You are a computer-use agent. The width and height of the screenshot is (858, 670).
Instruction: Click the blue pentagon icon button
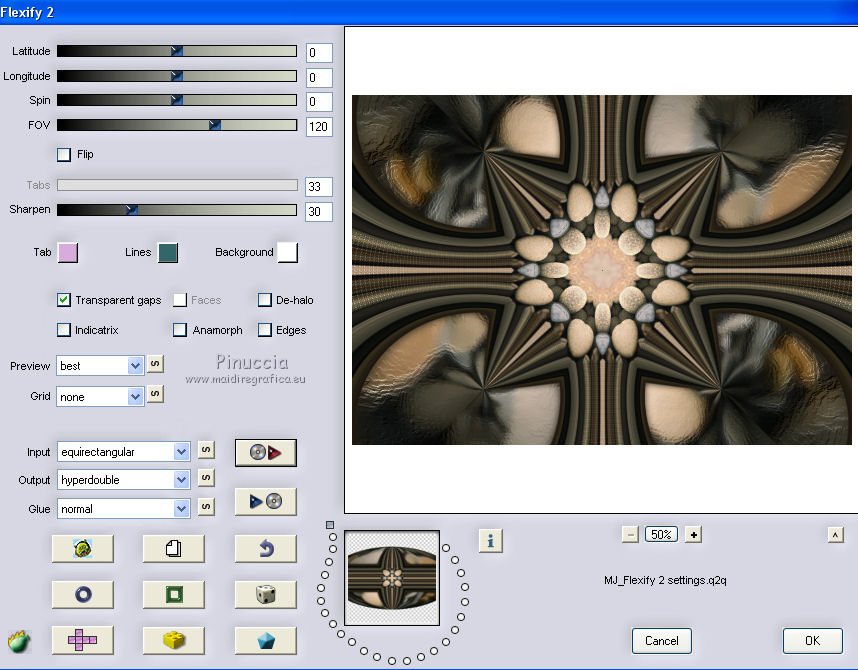(265, 640)
